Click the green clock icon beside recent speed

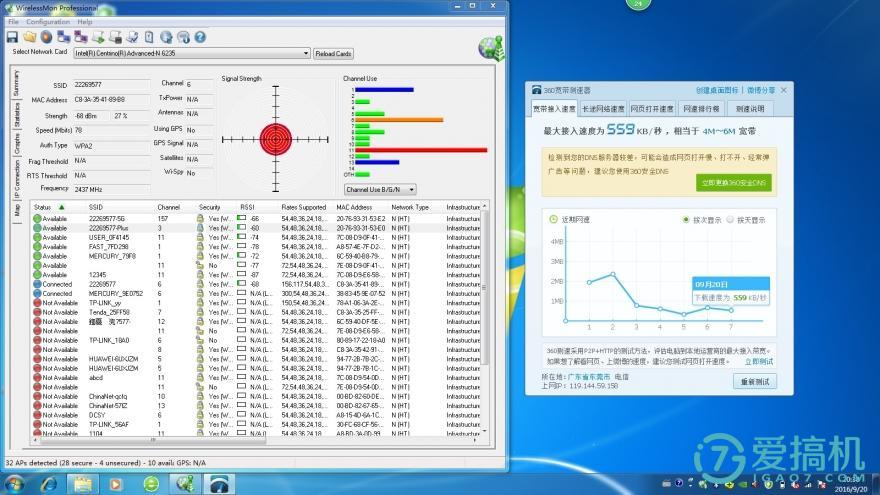(x=553, y=219)
